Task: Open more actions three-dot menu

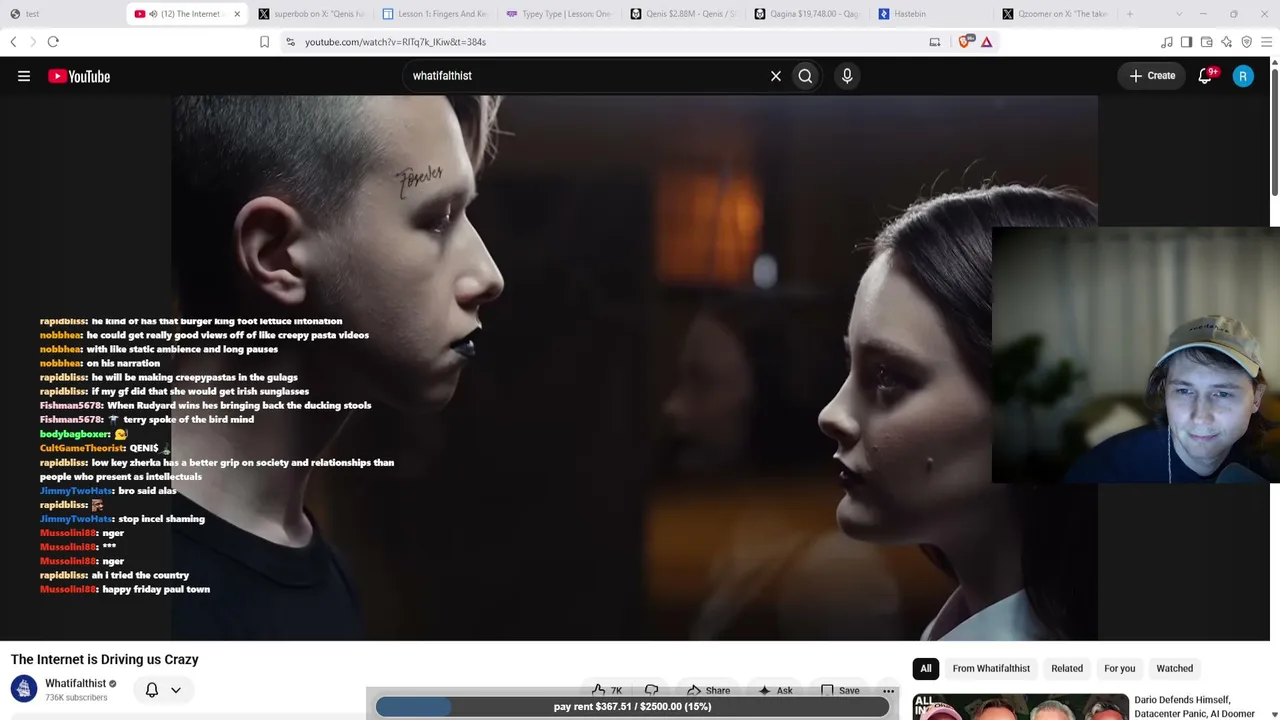Action: (x=888, y=691)
